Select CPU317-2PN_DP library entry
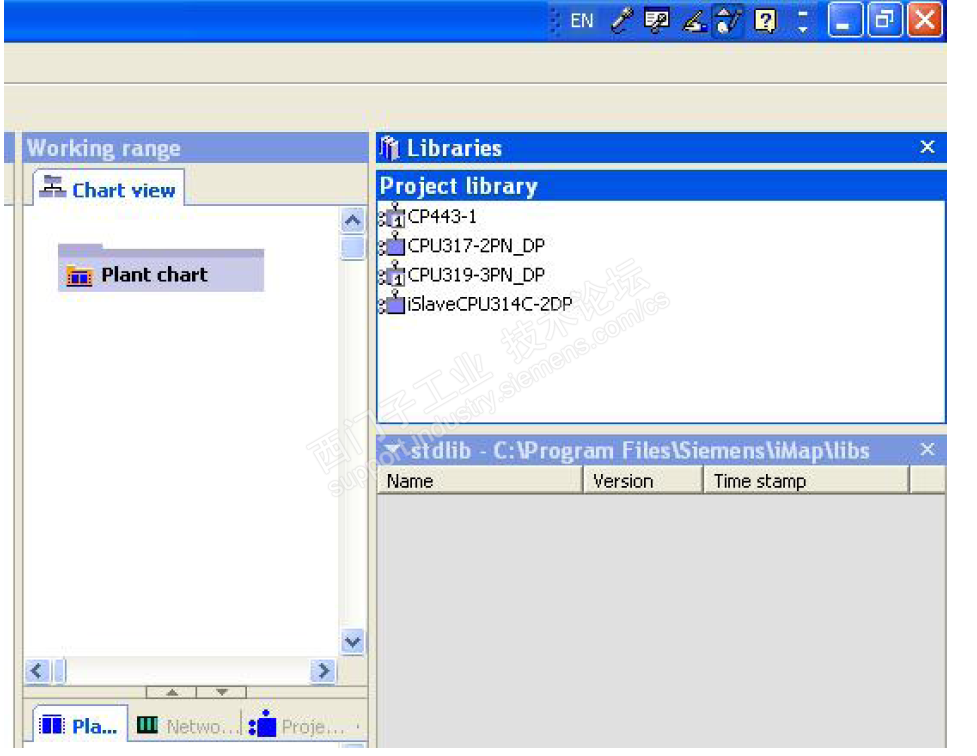Image resolution: width=977 pixels, height=756 pixels. [x=476, y=246]
